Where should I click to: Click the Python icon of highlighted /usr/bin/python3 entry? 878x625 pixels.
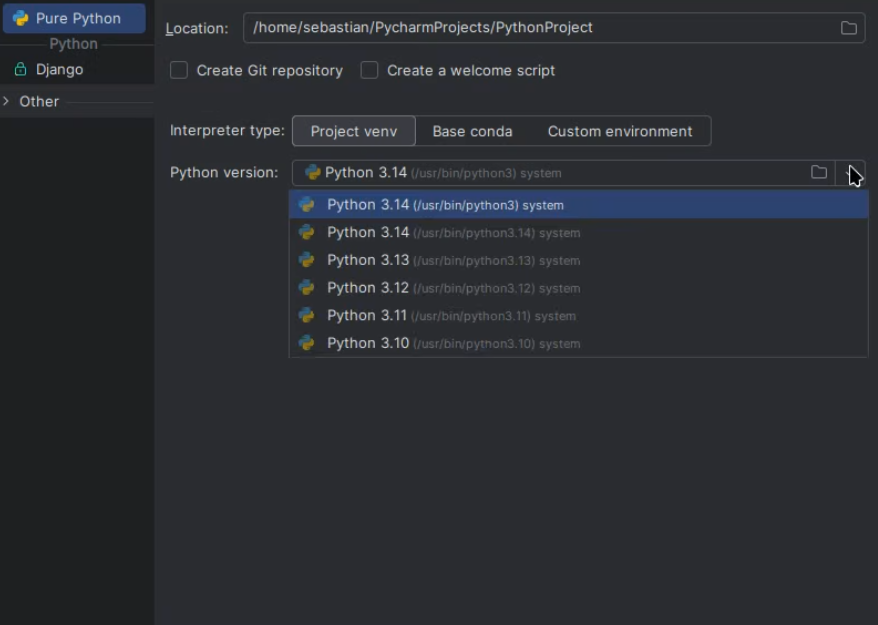(306, 204)
